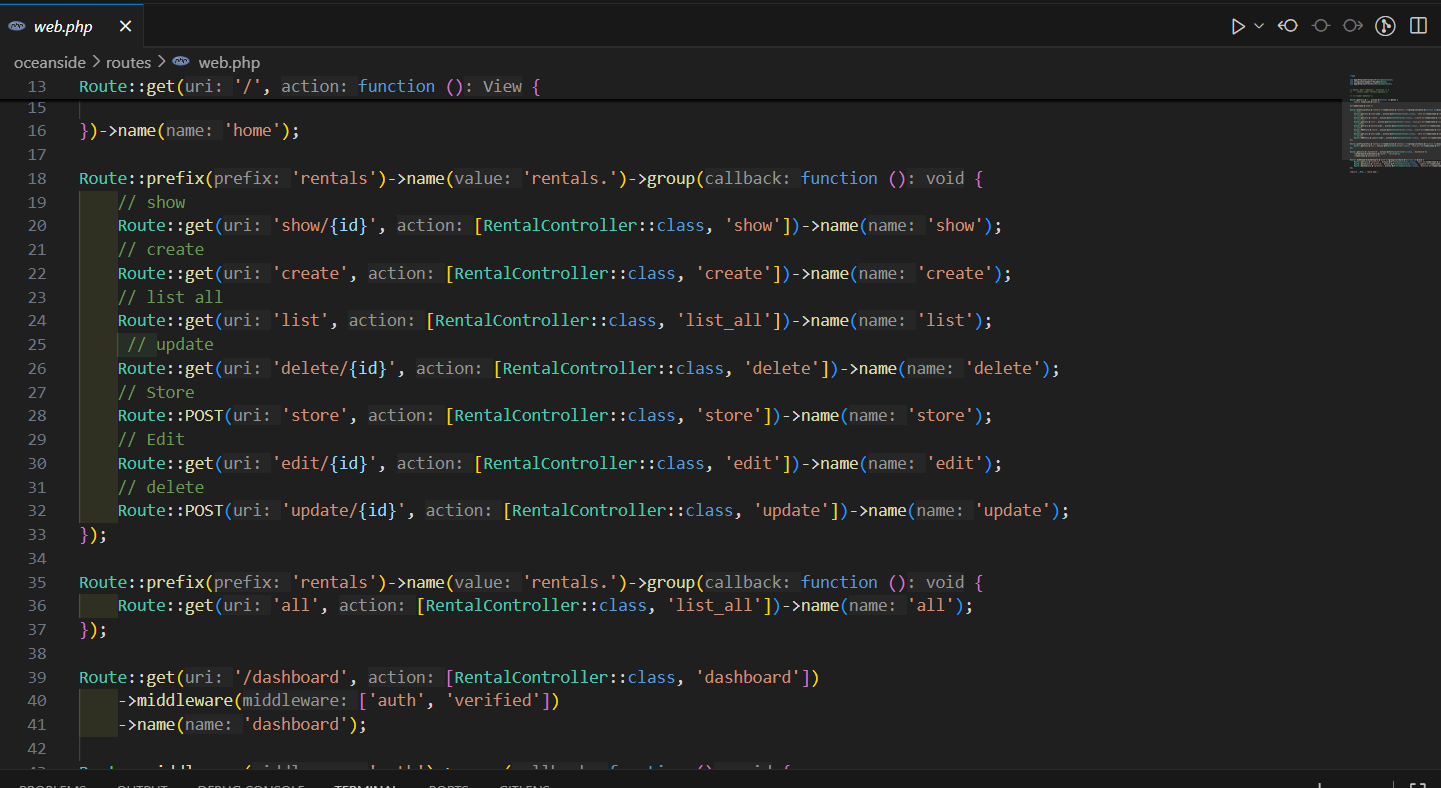The height and width of the screenshot is (788, 1441).
Task: Open the circular git branch icon
Action: [x=1385, y=26]
